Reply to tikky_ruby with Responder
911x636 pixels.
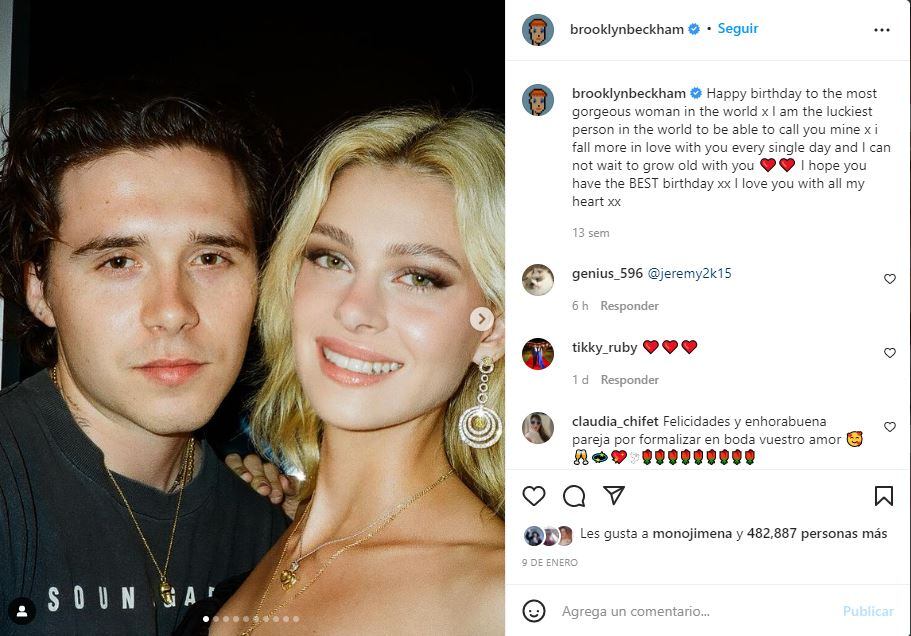(629, 380)
